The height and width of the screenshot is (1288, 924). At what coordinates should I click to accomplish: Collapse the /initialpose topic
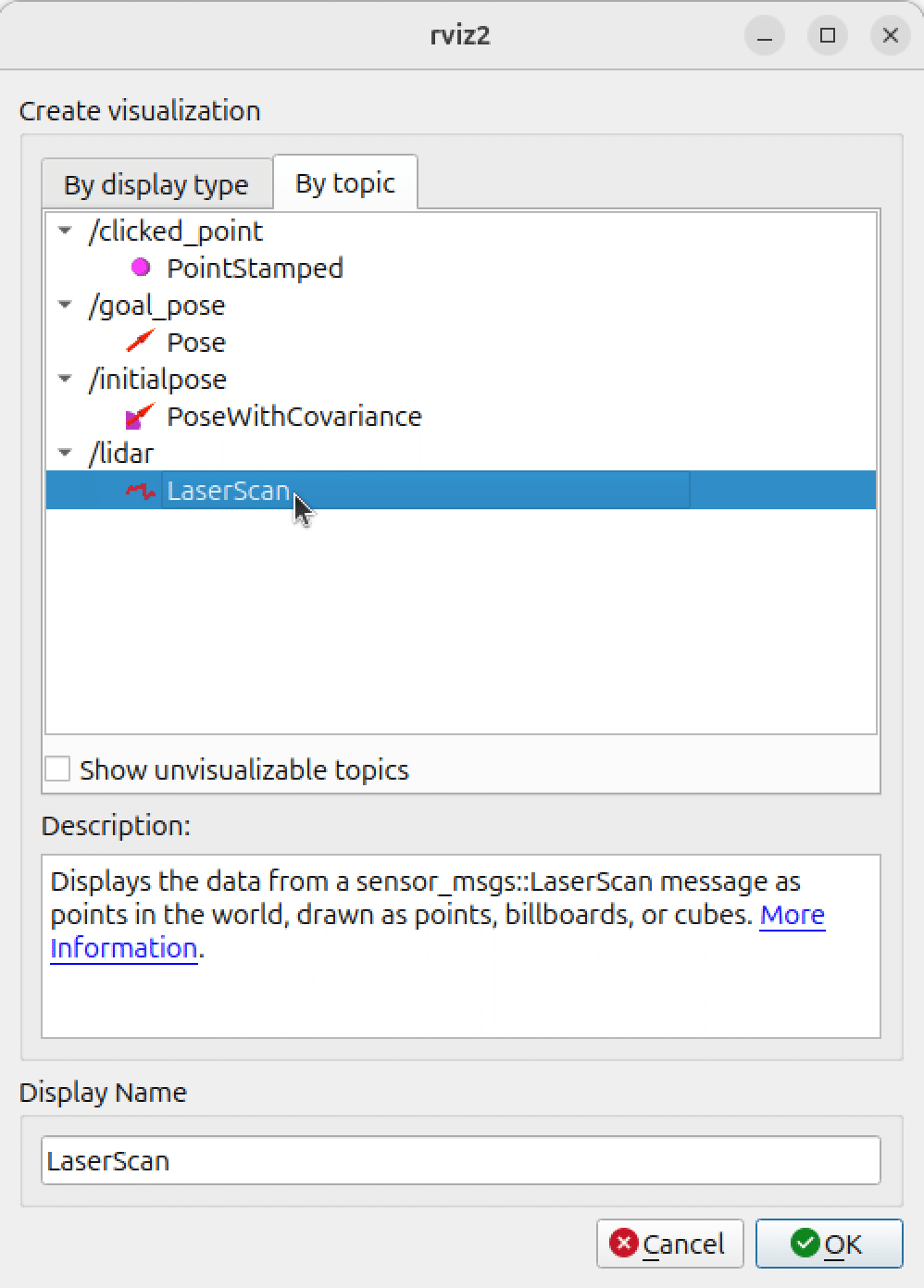point(65,379)
